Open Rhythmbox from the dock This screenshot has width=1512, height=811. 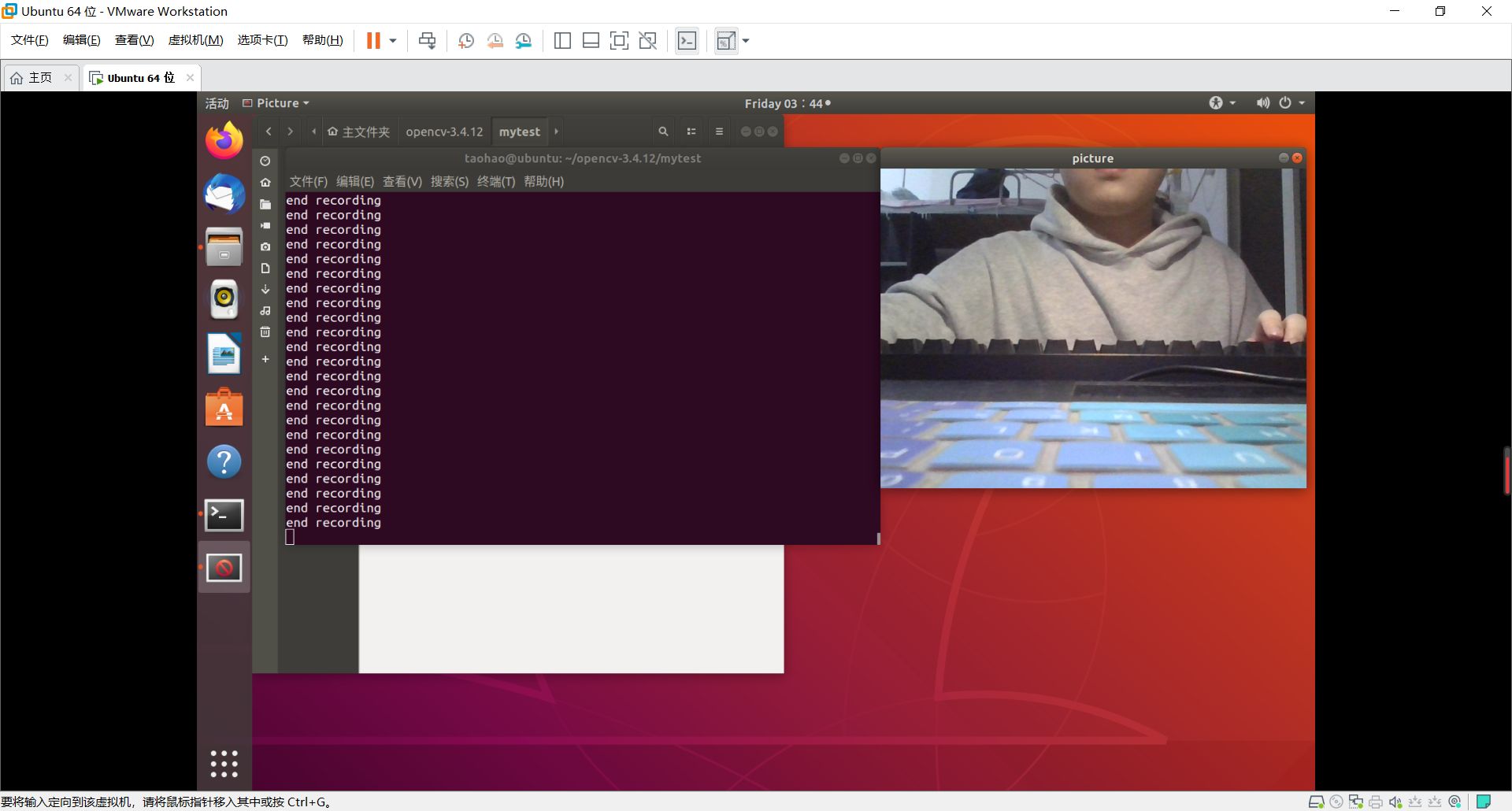point(224,301)
